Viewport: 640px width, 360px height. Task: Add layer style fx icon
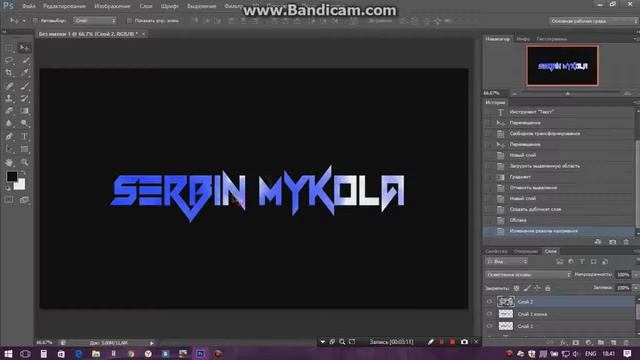point(563,342)
